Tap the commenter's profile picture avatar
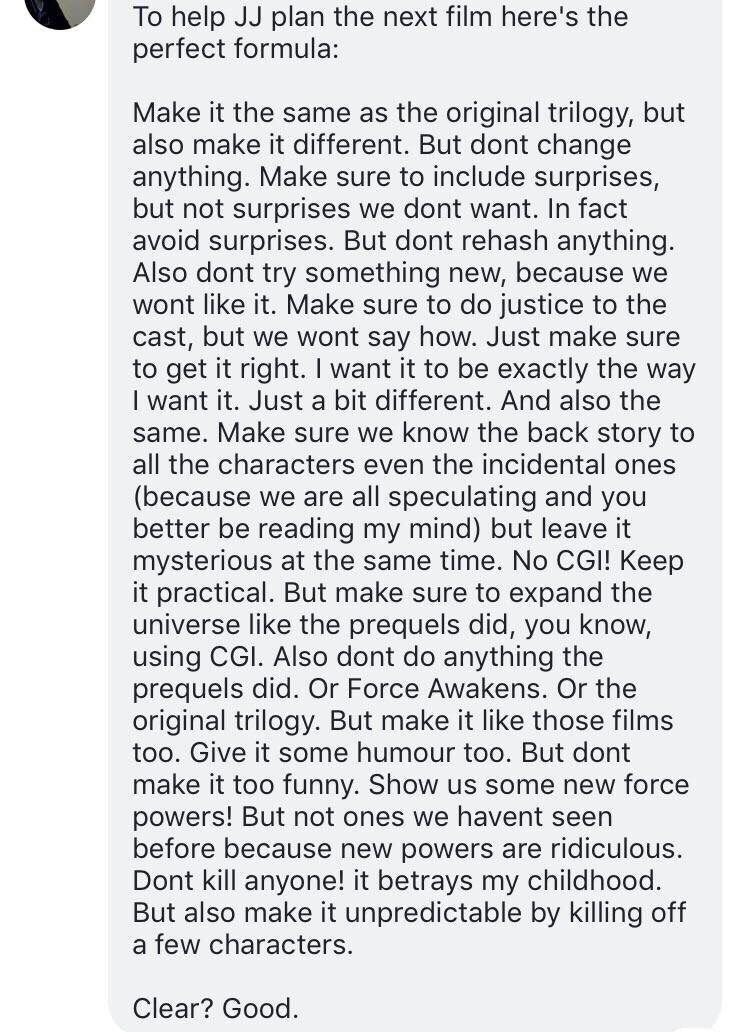The height and width of the screenshot is (1032, 750). [x=60, y=8]
